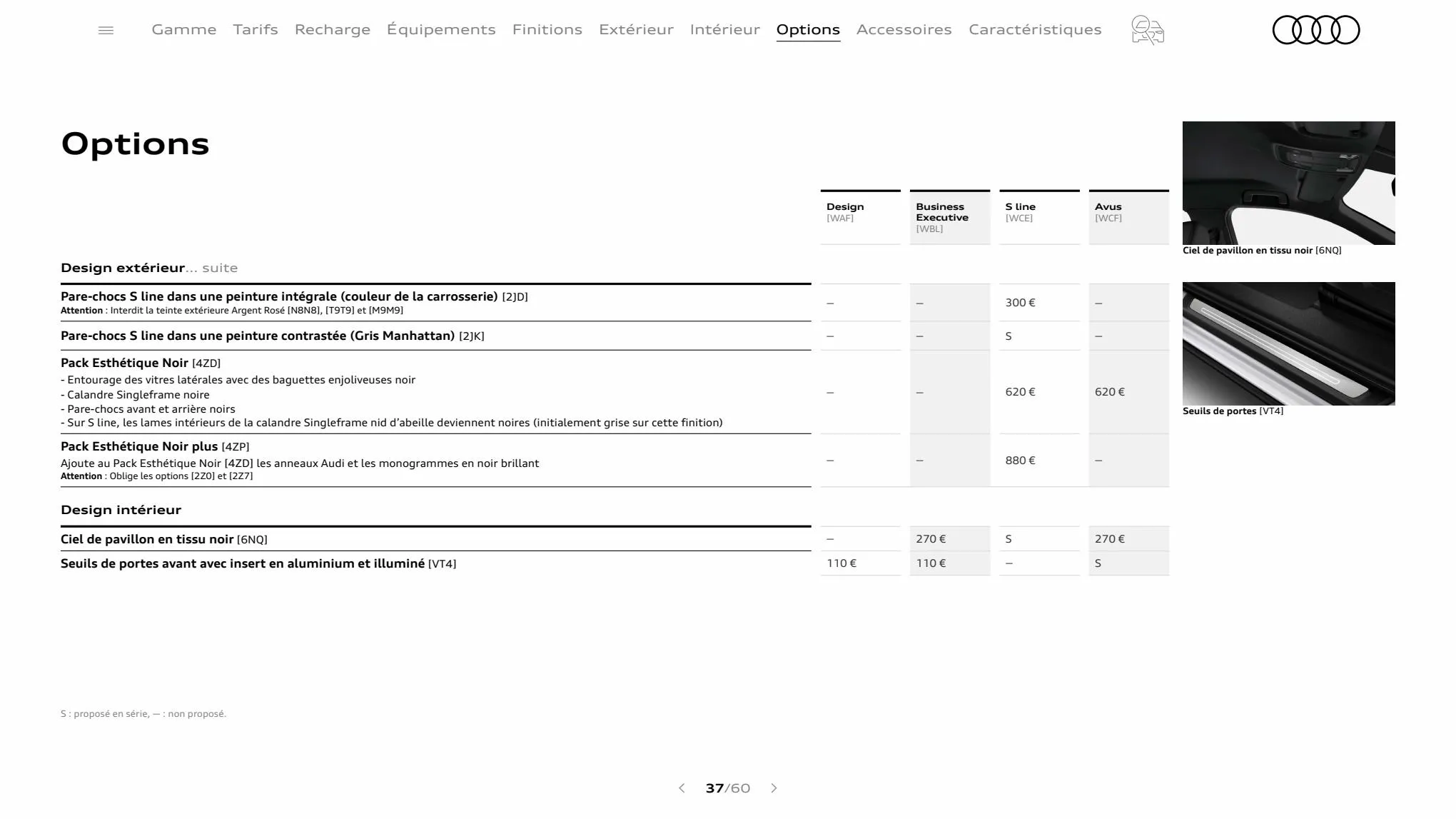Switch to the Recharge tab
Screen dimensions: 1456x819
(333, 29)
